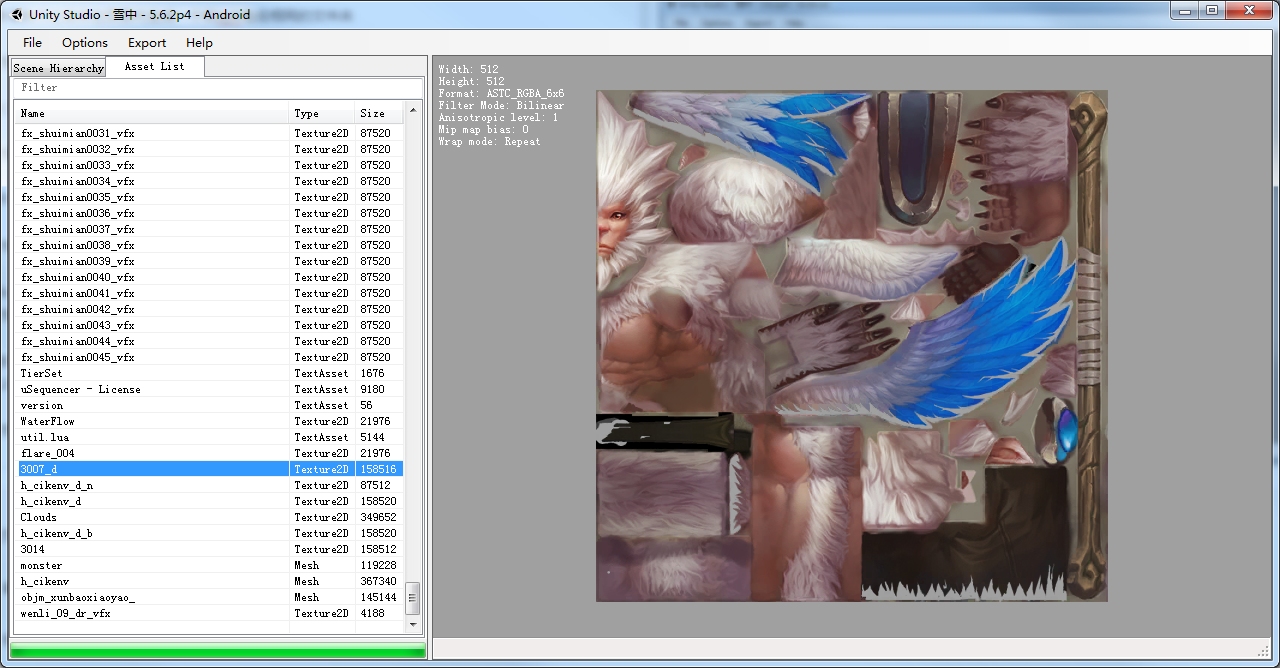Select the fx_shuimian0045_vfx row
This screenshot has height=668, width=1280.
tap(210, 357)
